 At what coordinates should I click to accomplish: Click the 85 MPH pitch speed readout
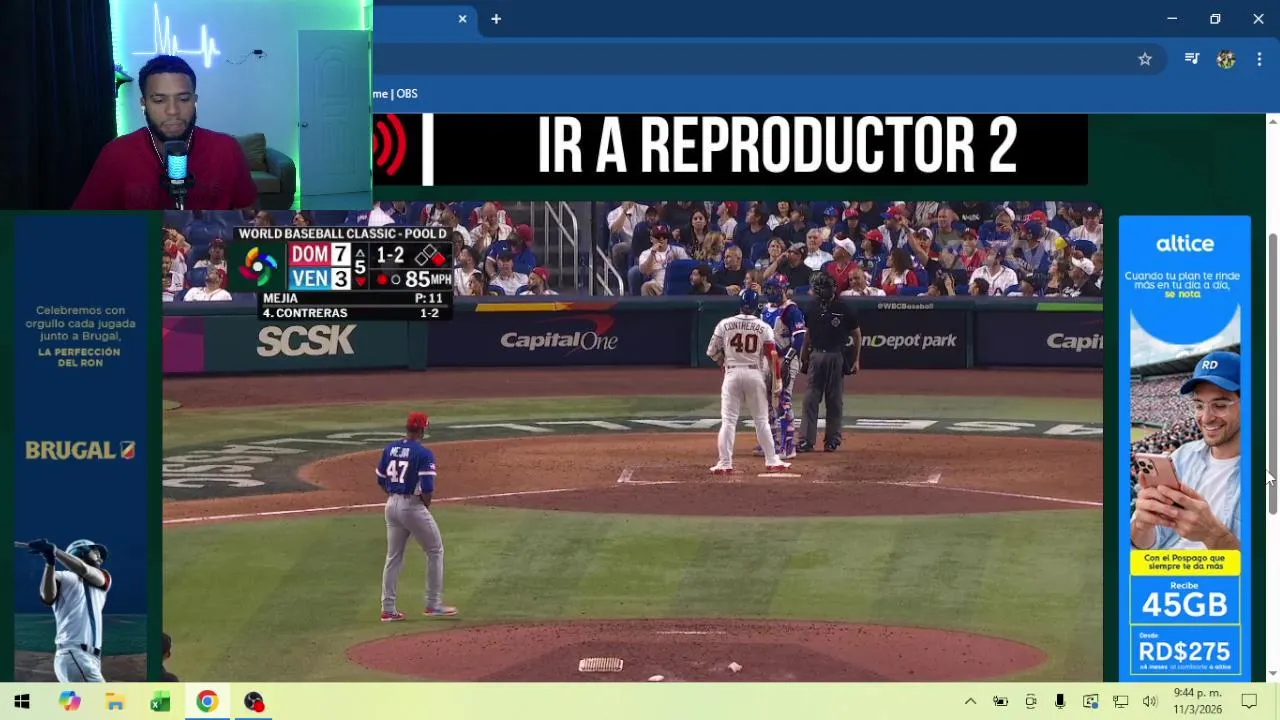[x=428, y=280]
